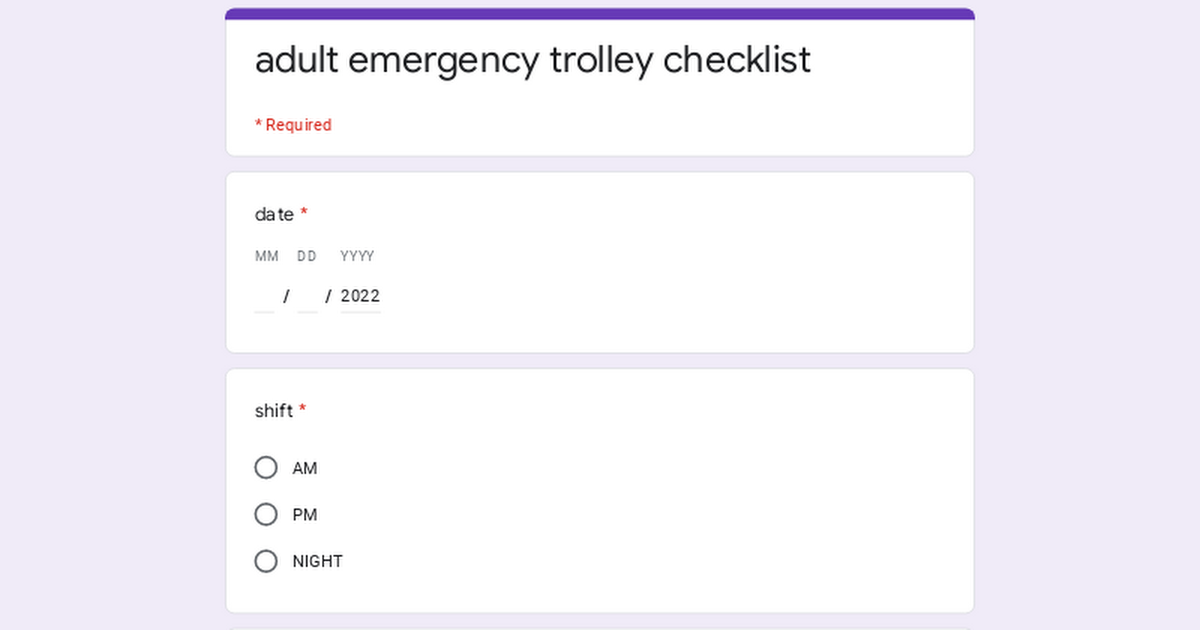Click the 'YYYY' caption above year field

tap(357, 257)
